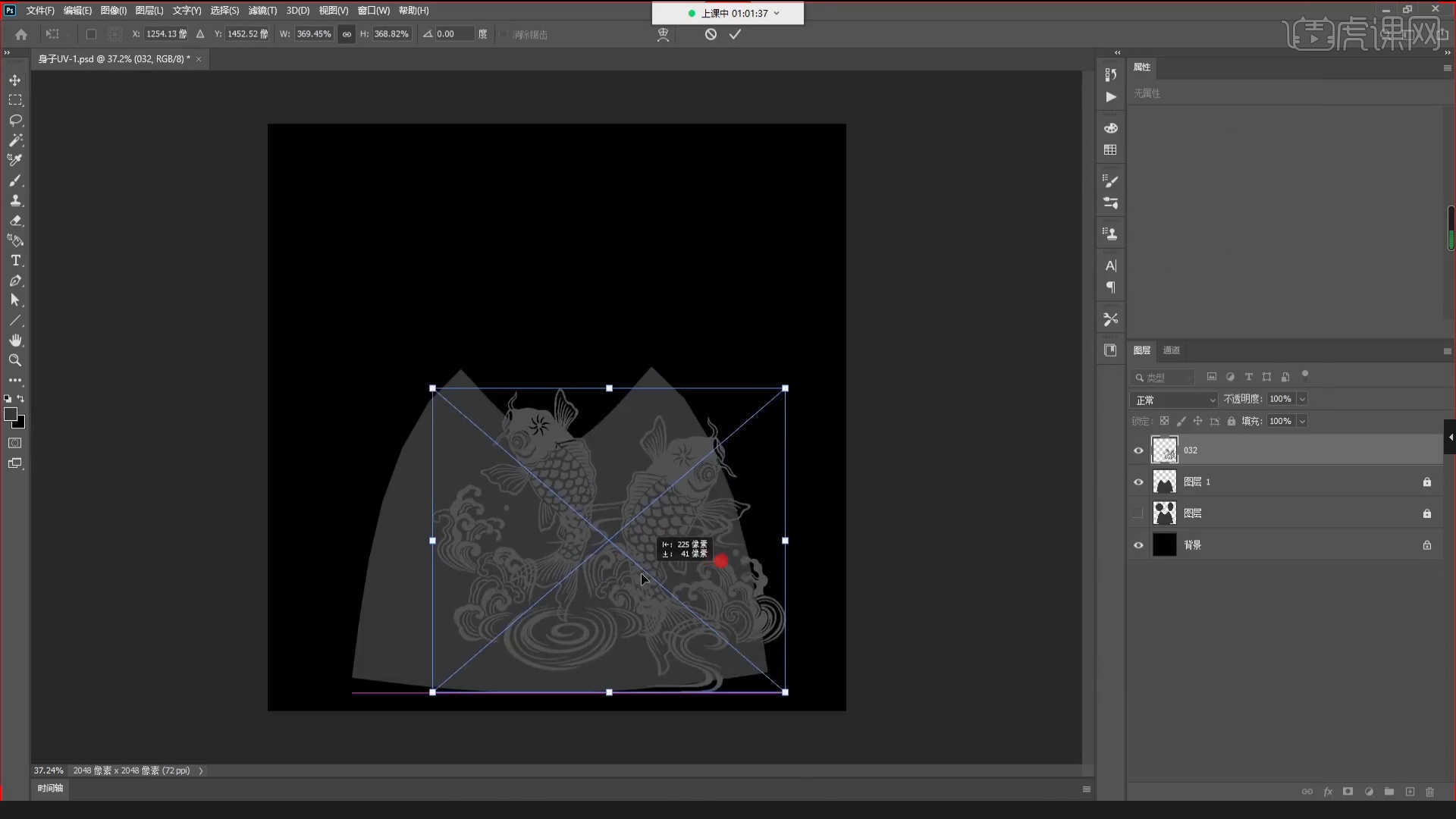Open the 窗口 menu
Screen dimensions: 1456x819
tap(374, 11)
